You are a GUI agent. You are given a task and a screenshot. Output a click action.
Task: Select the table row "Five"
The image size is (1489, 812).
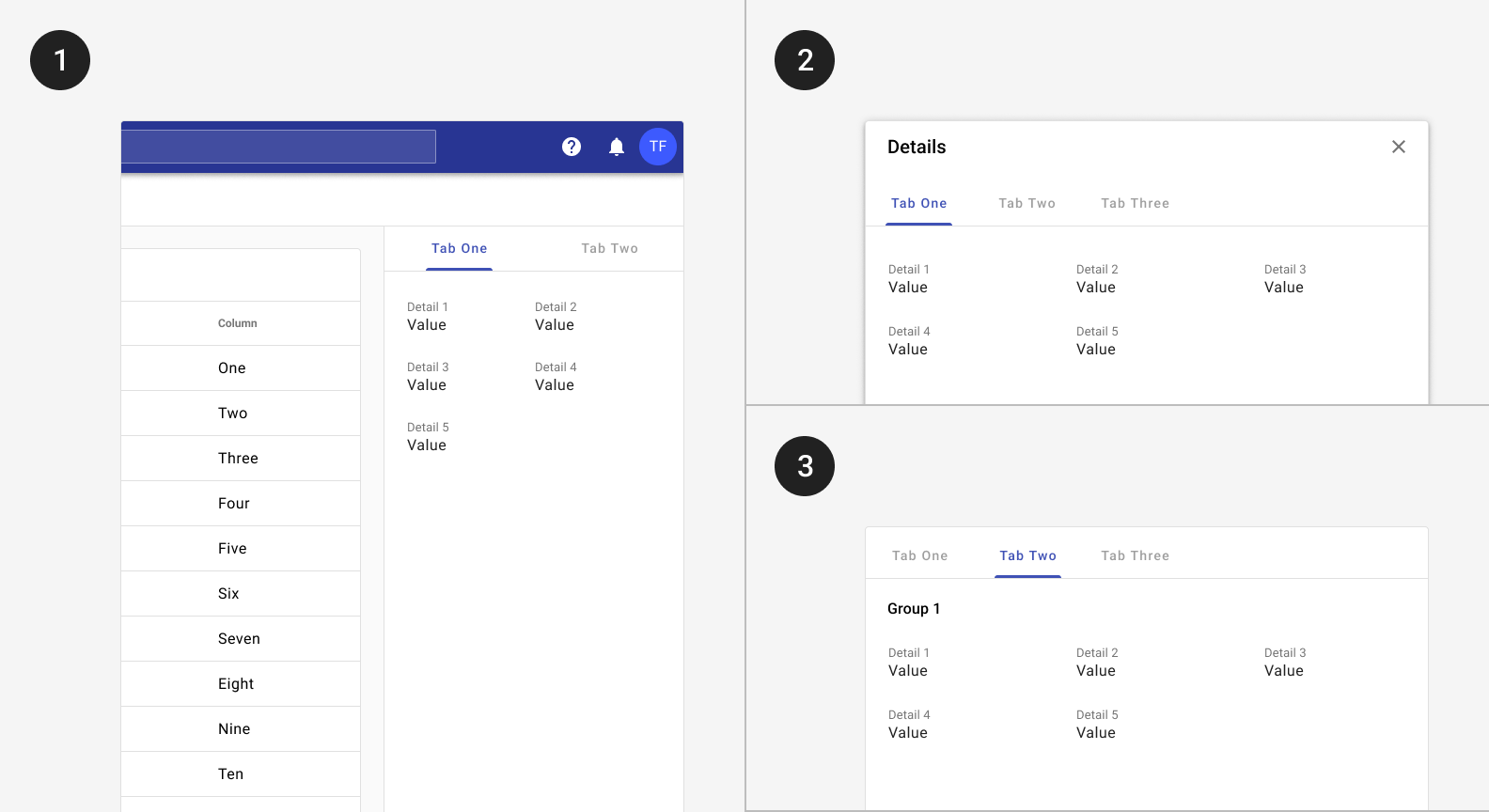tap(241, 549)
